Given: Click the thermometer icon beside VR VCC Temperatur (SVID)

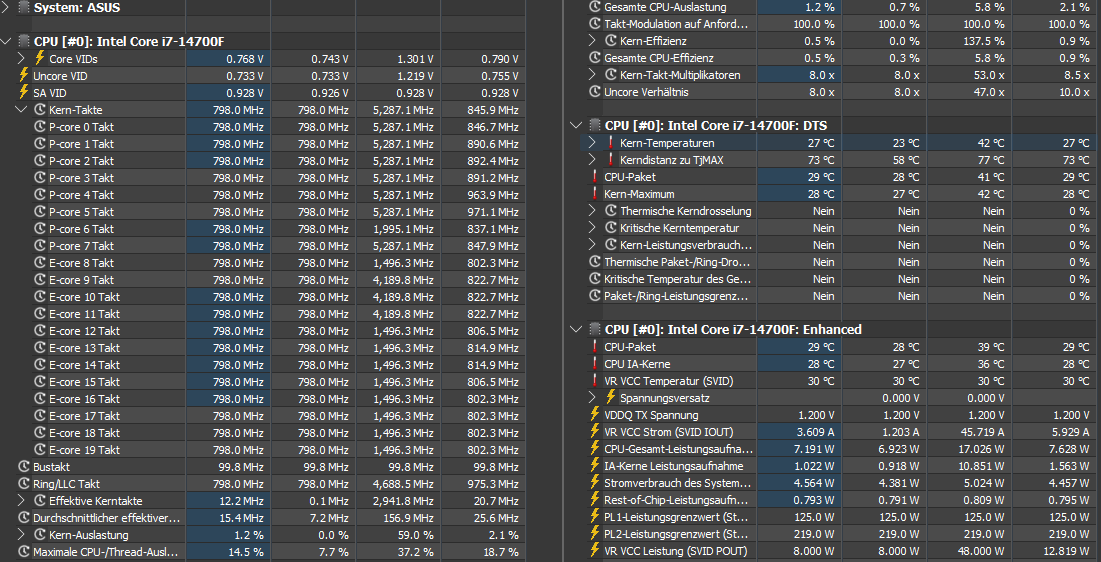Looking at the screenshot, I should pyautogui.click(x=595, y=381).
